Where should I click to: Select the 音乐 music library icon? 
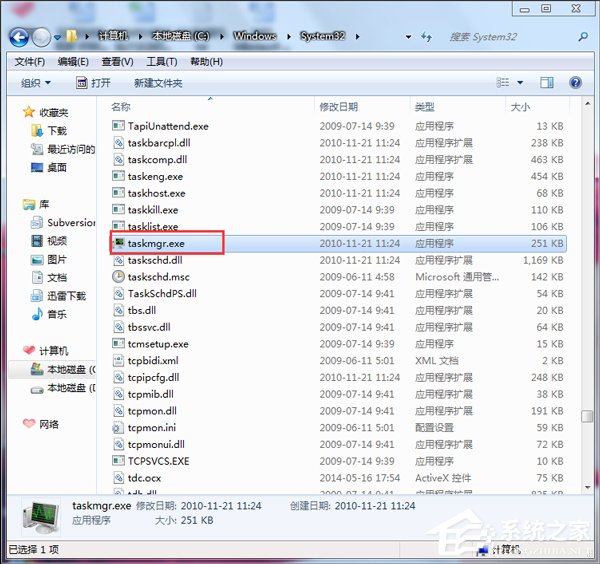pos(30,315)
